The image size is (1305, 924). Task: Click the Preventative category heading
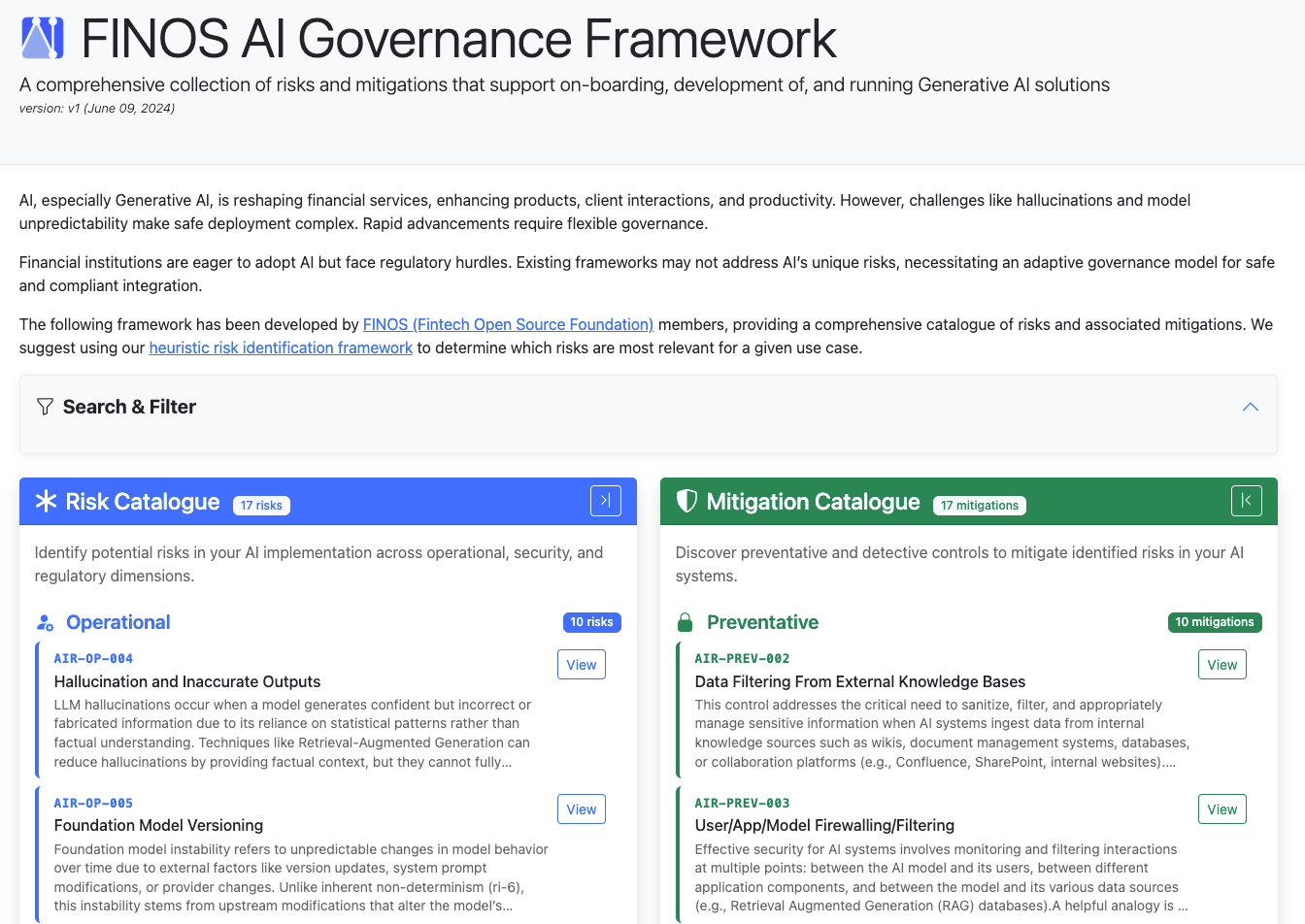pos(762,622)
